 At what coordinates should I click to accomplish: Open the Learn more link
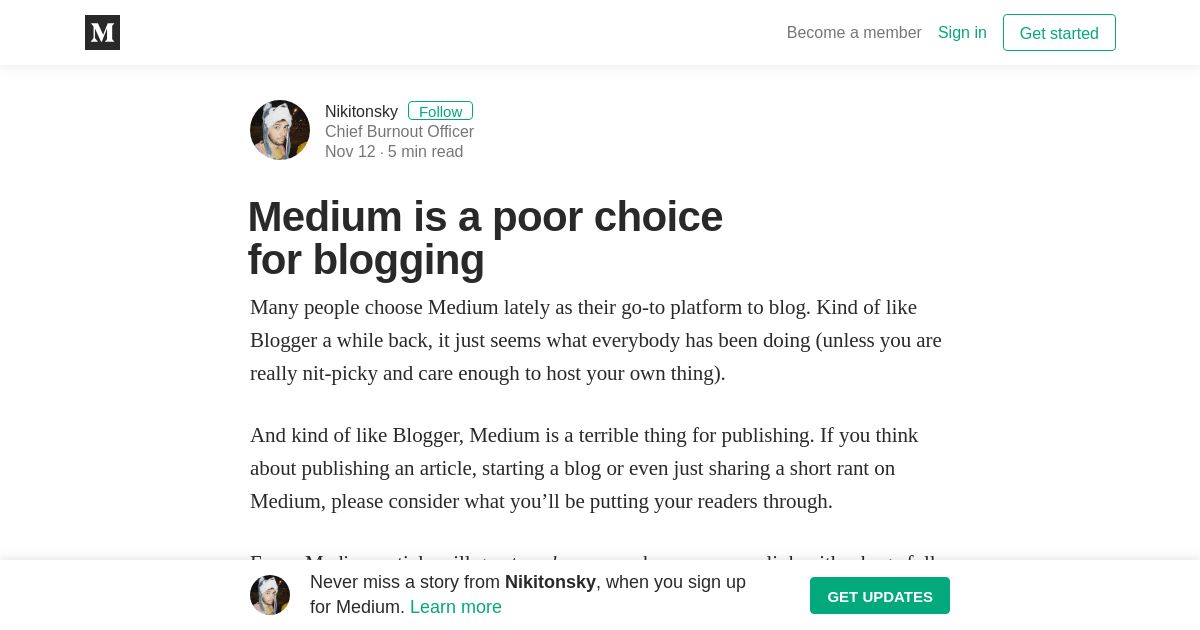[x=456, y=607]
